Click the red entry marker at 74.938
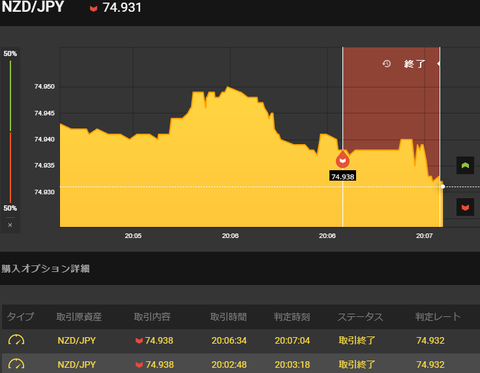480x373 pixels. pyautogui.click(x=342, y=159)
